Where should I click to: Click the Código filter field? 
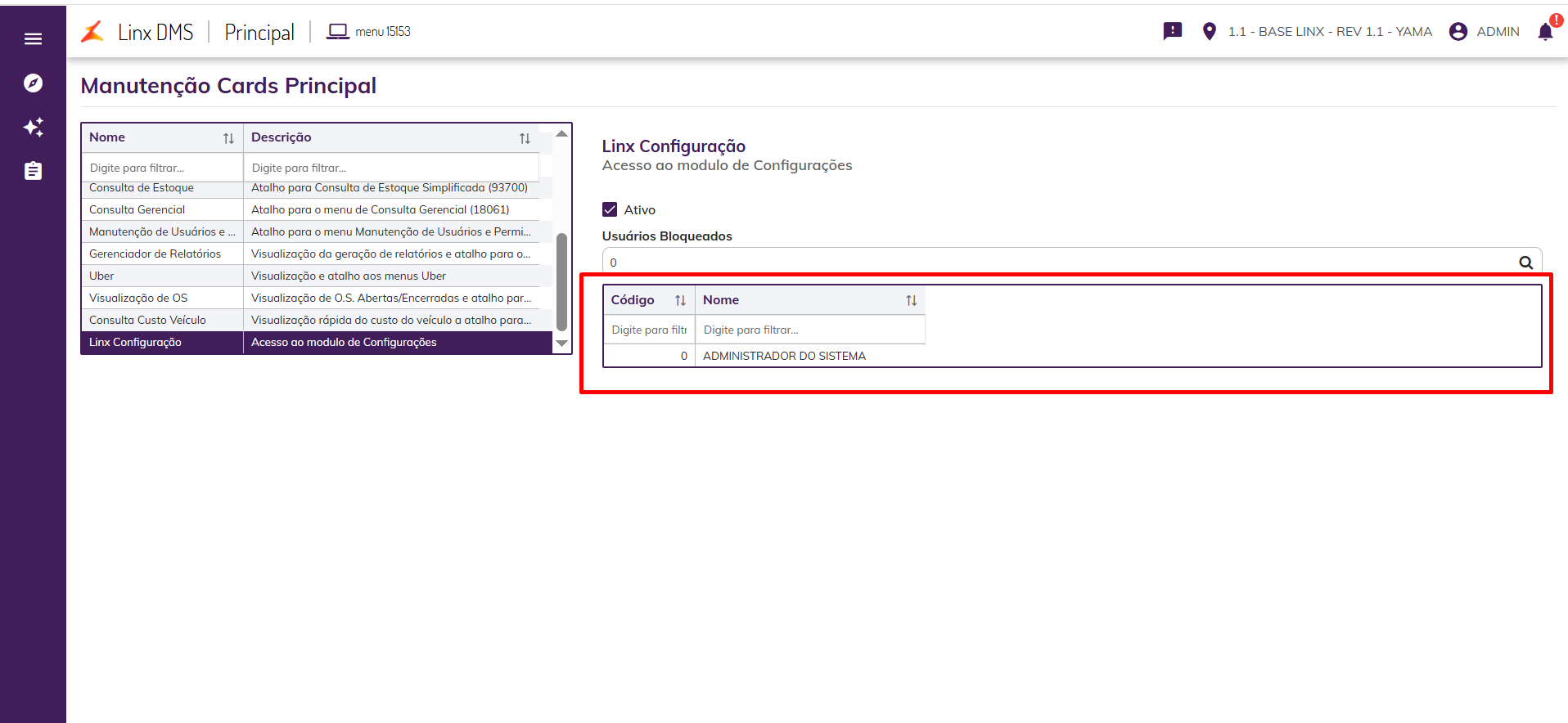click(x=649, y=330)
